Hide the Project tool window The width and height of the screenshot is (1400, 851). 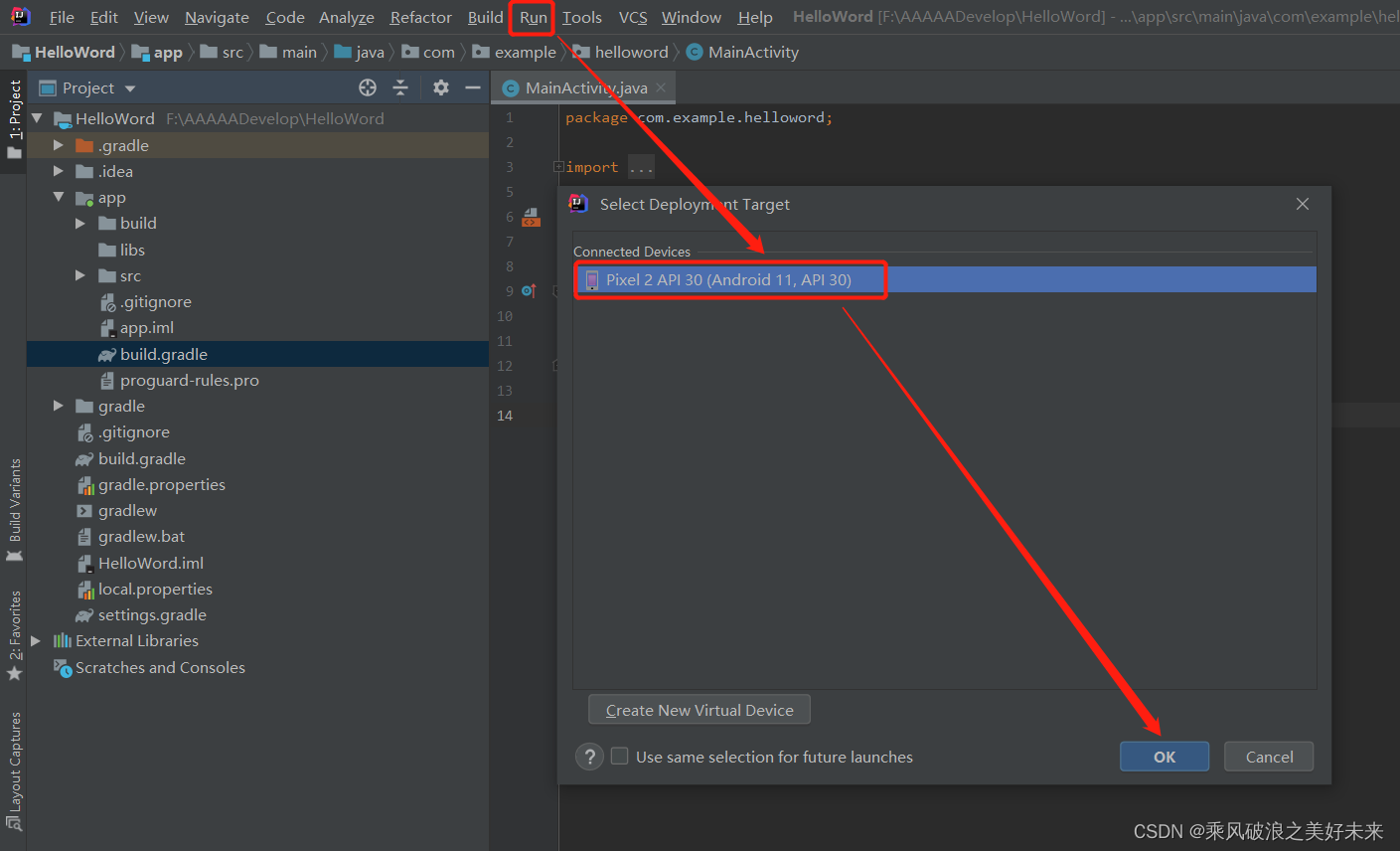tap(473, 87)
